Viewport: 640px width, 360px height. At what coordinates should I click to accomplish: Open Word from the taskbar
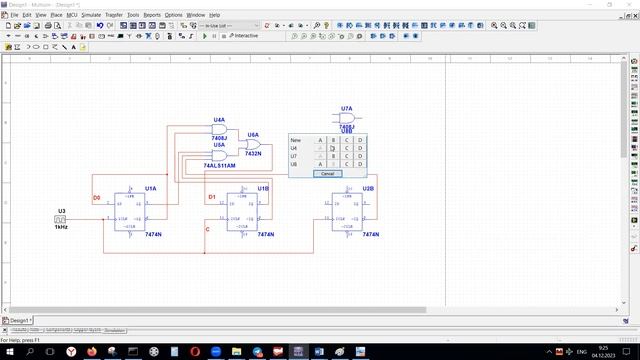(319, 351)
